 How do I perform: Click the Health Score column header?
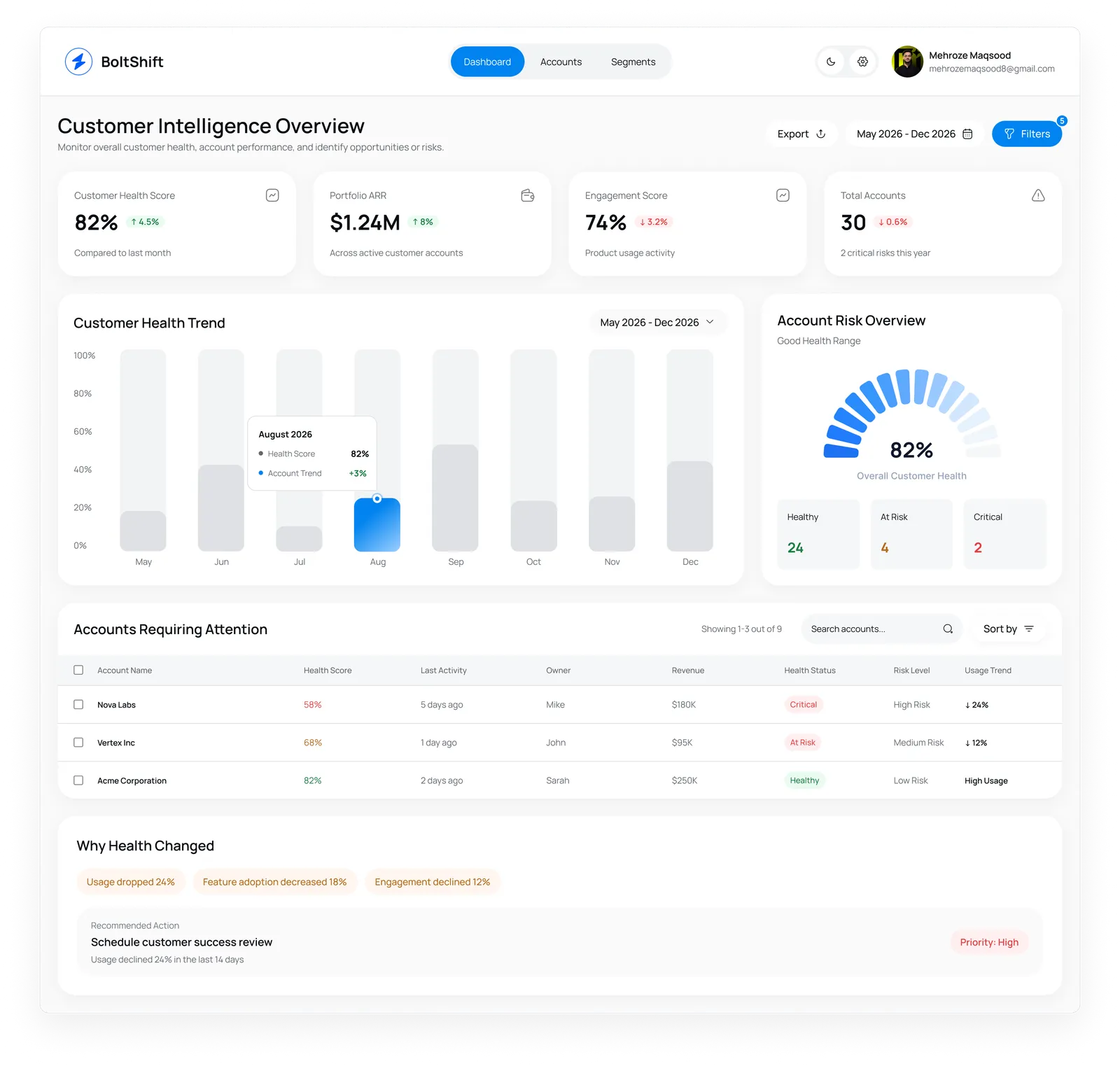coord(328,670)
